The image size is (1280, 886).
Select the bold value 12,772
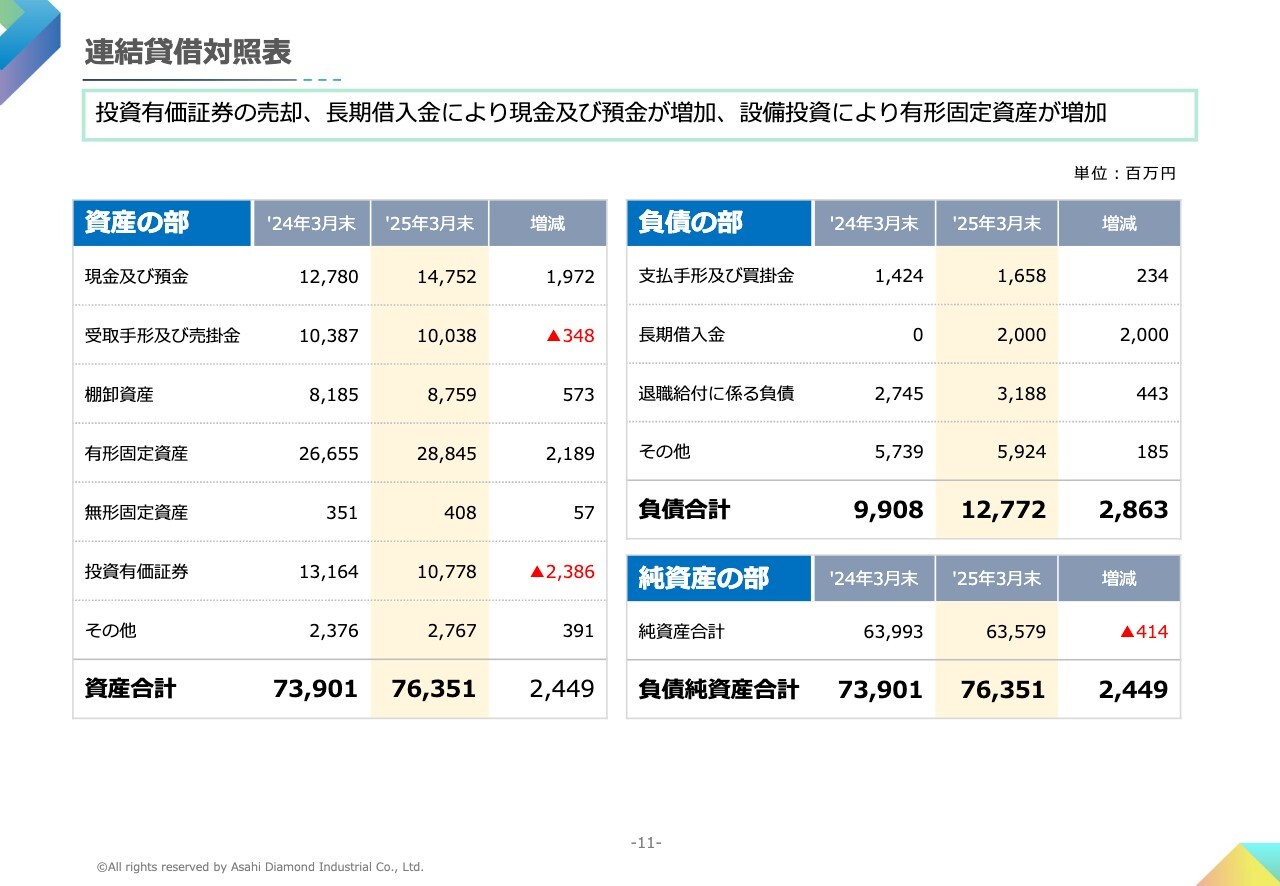(x=1003, y=510)
